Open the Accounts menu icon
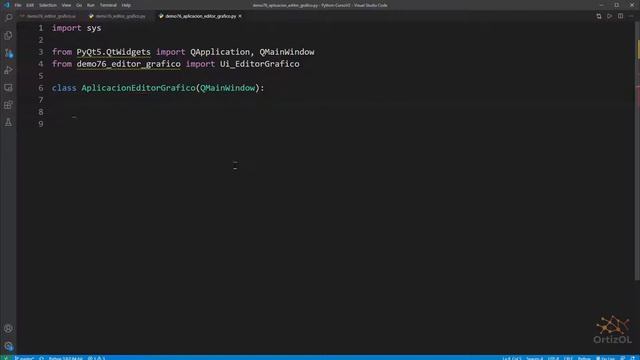Image resolution: width=640 pixels, height=360 pixels. [8, 329]
